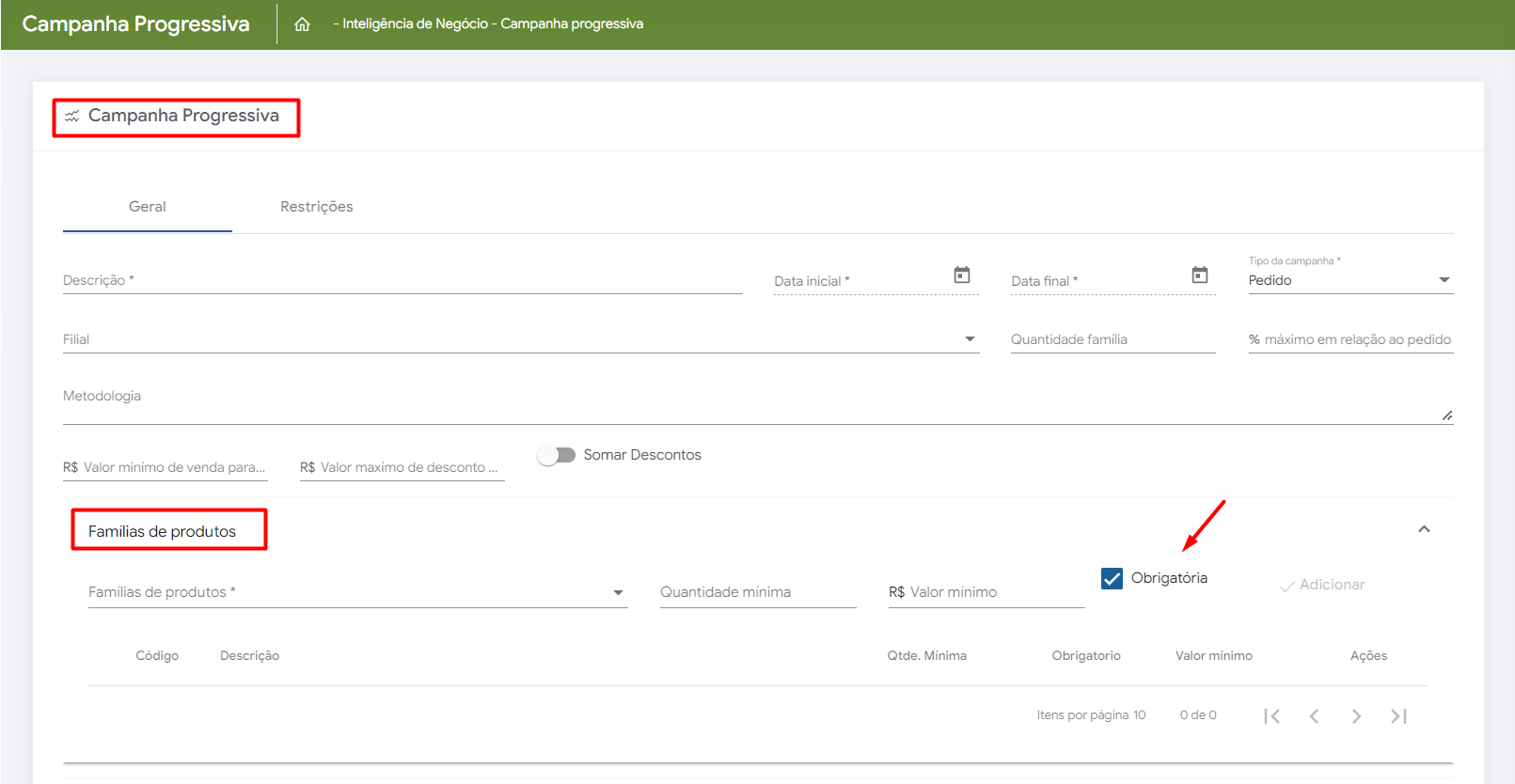
Task: Click the Adicionar button
Action: (x=1322, y=585)
